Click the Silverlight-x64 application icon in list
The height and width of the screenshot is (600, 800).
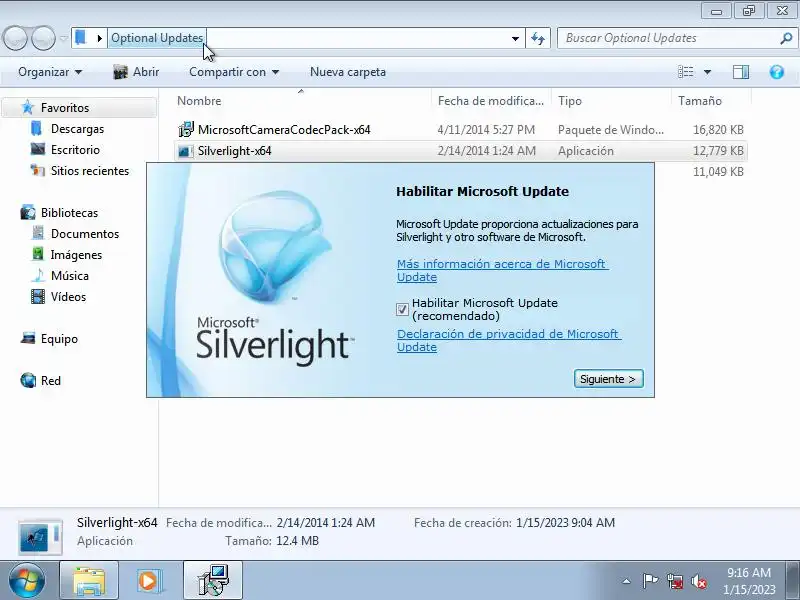point(185,151)
